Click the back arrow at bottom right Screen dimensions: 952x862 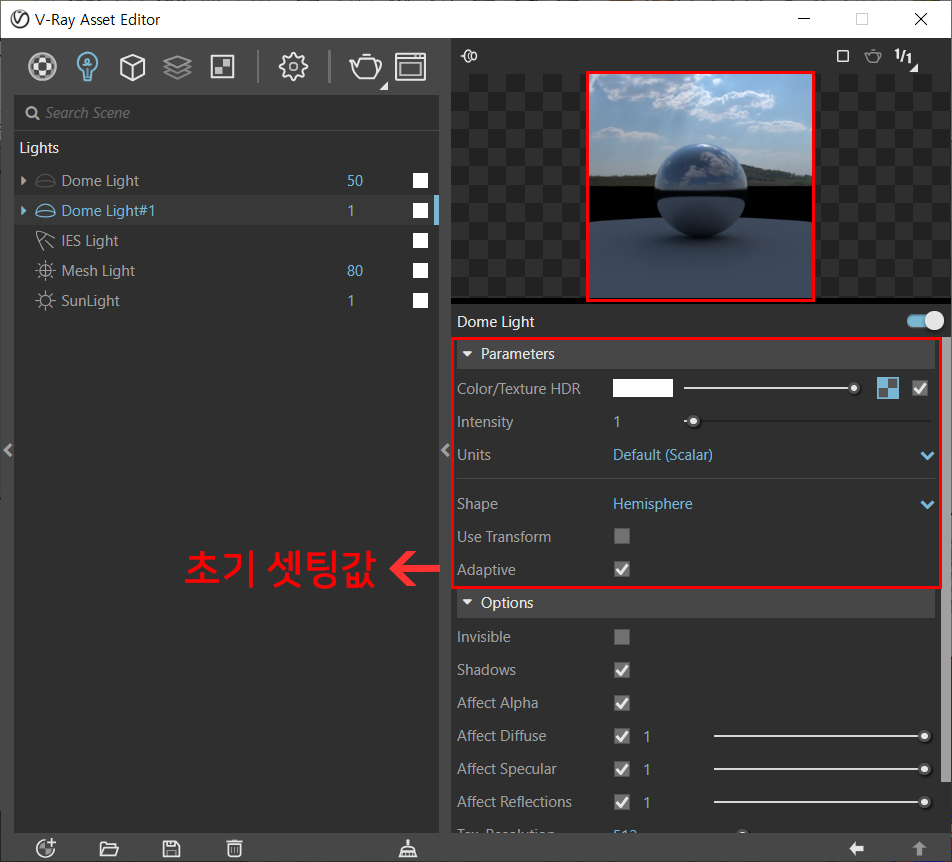pyautogui.click(x=857, y=848)
